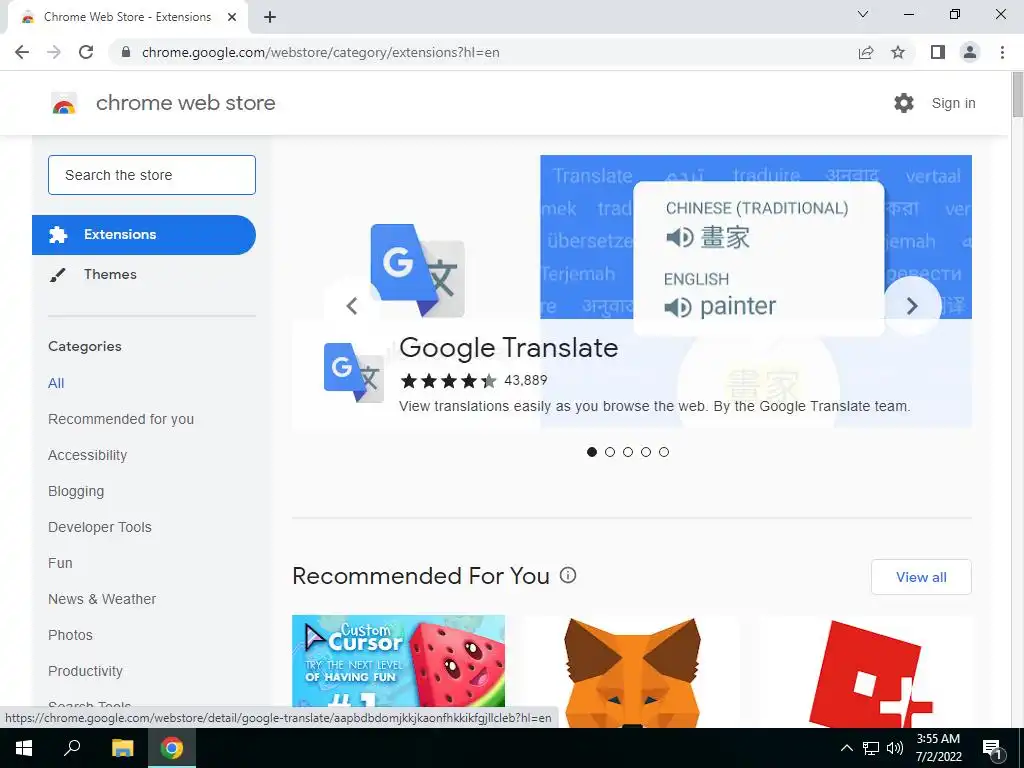The height and width of the screenshot is (768, 1024).
Task: Open the Windows Start menu
Action: click(x=24, y=748)
